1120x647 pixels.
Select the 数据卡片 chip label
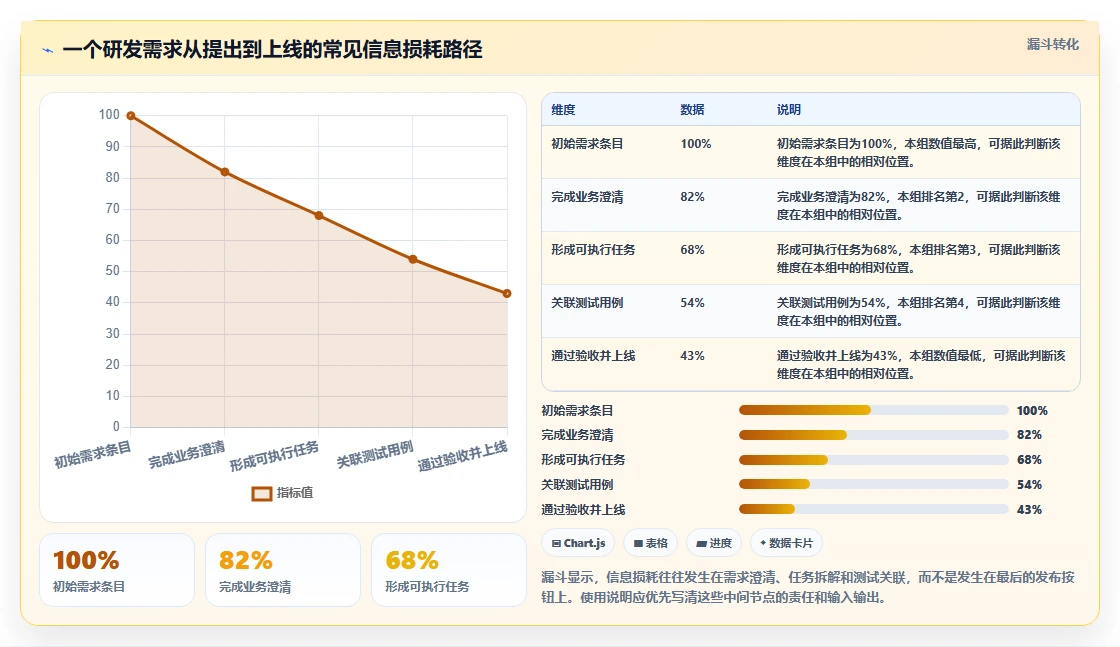pos(791,543)
